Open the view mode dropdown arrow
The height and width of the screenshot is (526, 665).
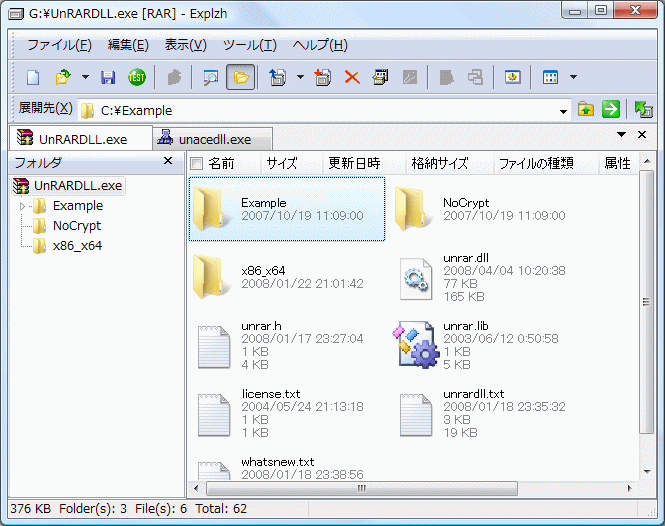[573, 77]
